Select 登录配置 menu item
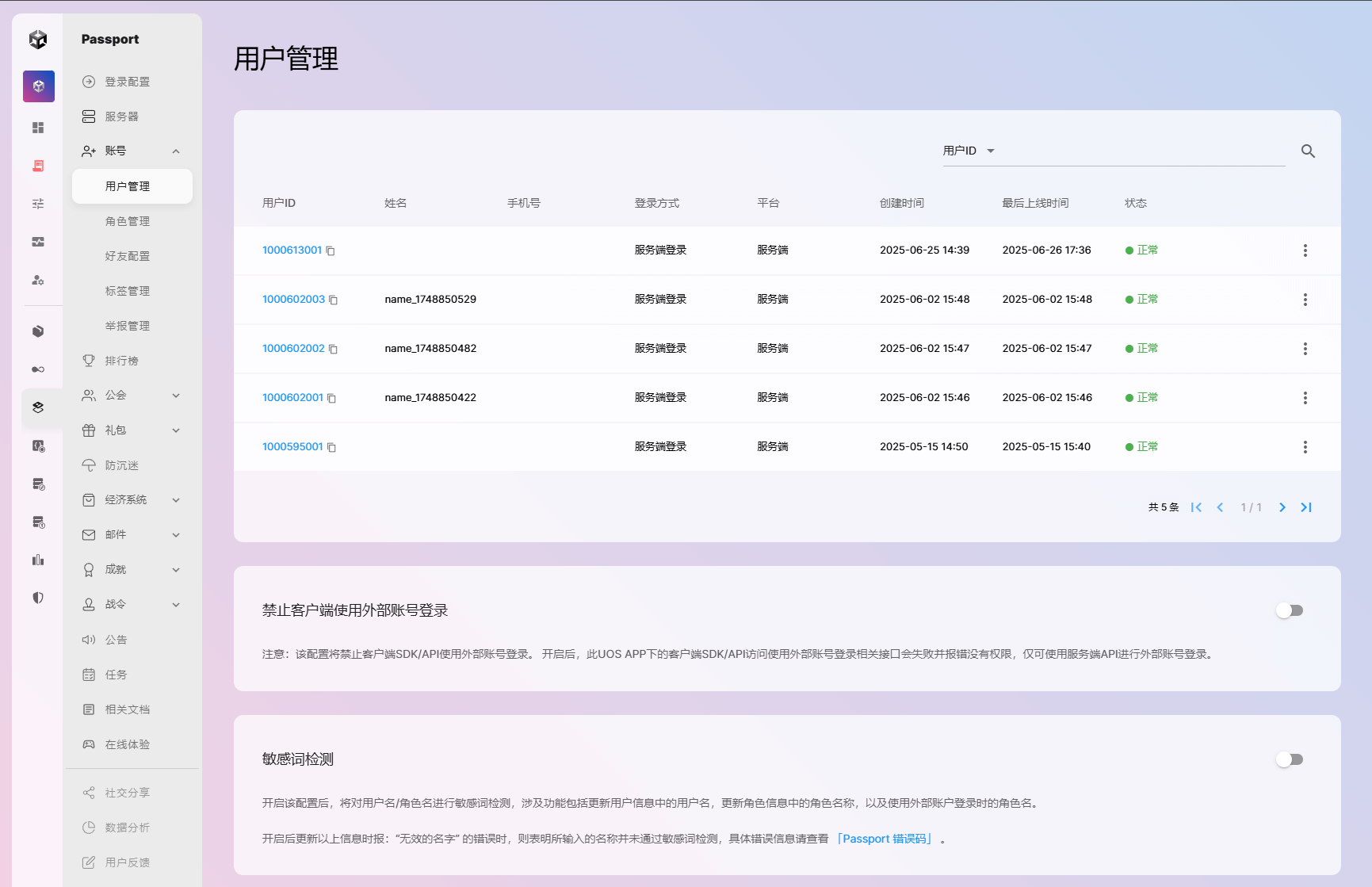 click(128, 82)
